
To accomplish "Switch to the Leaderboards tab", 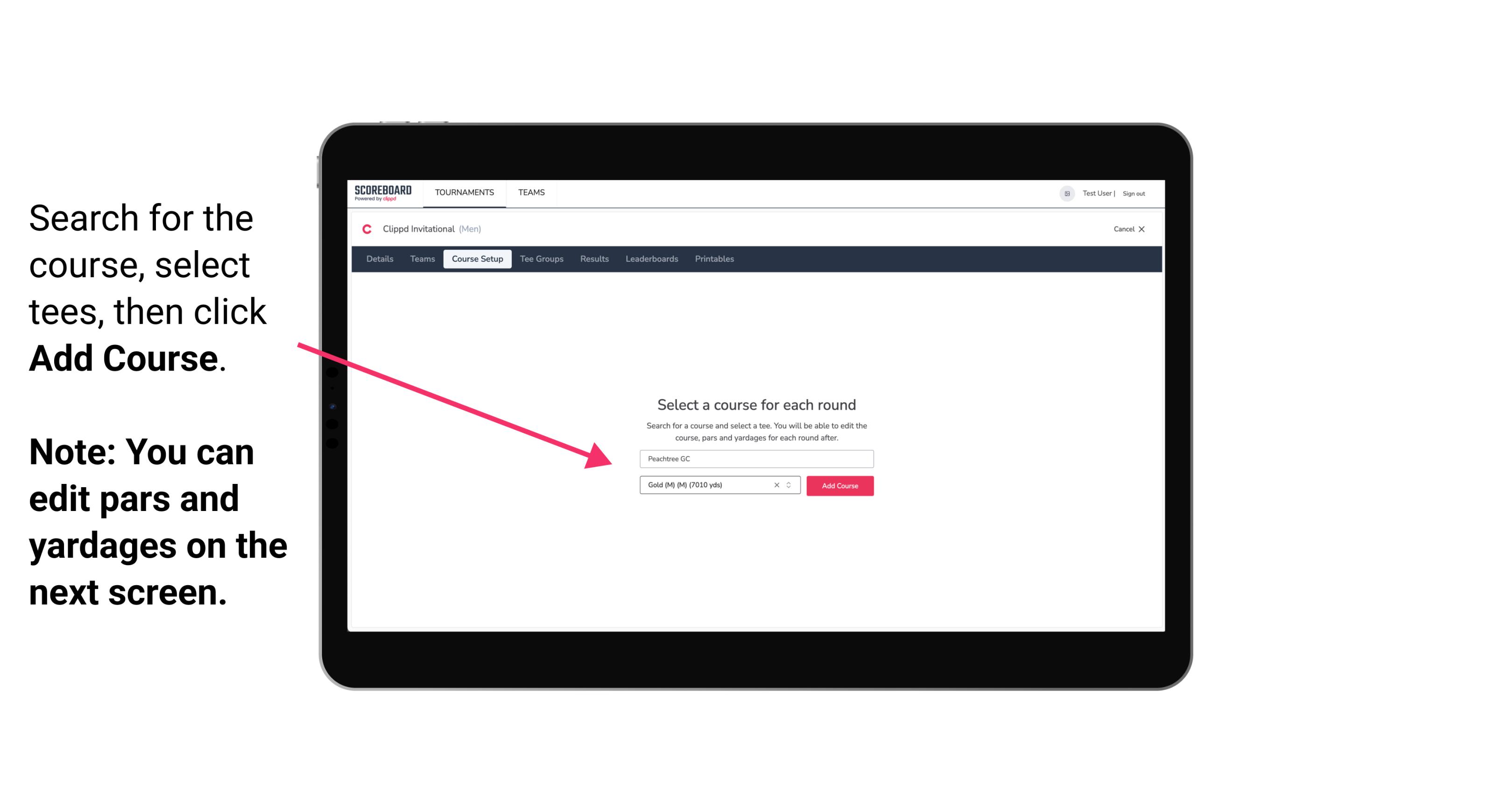I will click(652, 259).
